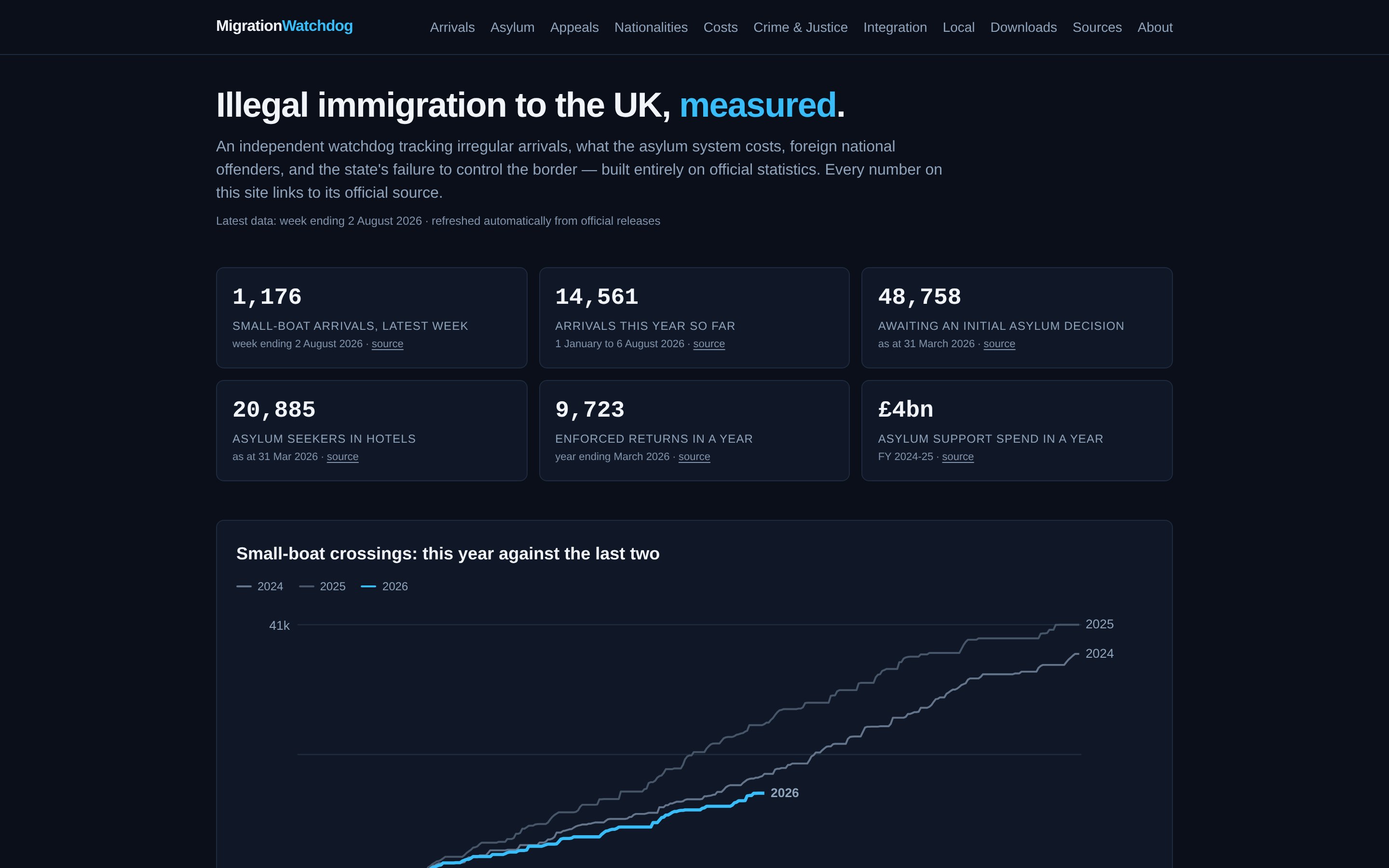The image size is (1389, 868).
Task: Click the 'SMALL-BOAT ARRIVALS, LATEST WEEK' label
Action: click(350, 326)
